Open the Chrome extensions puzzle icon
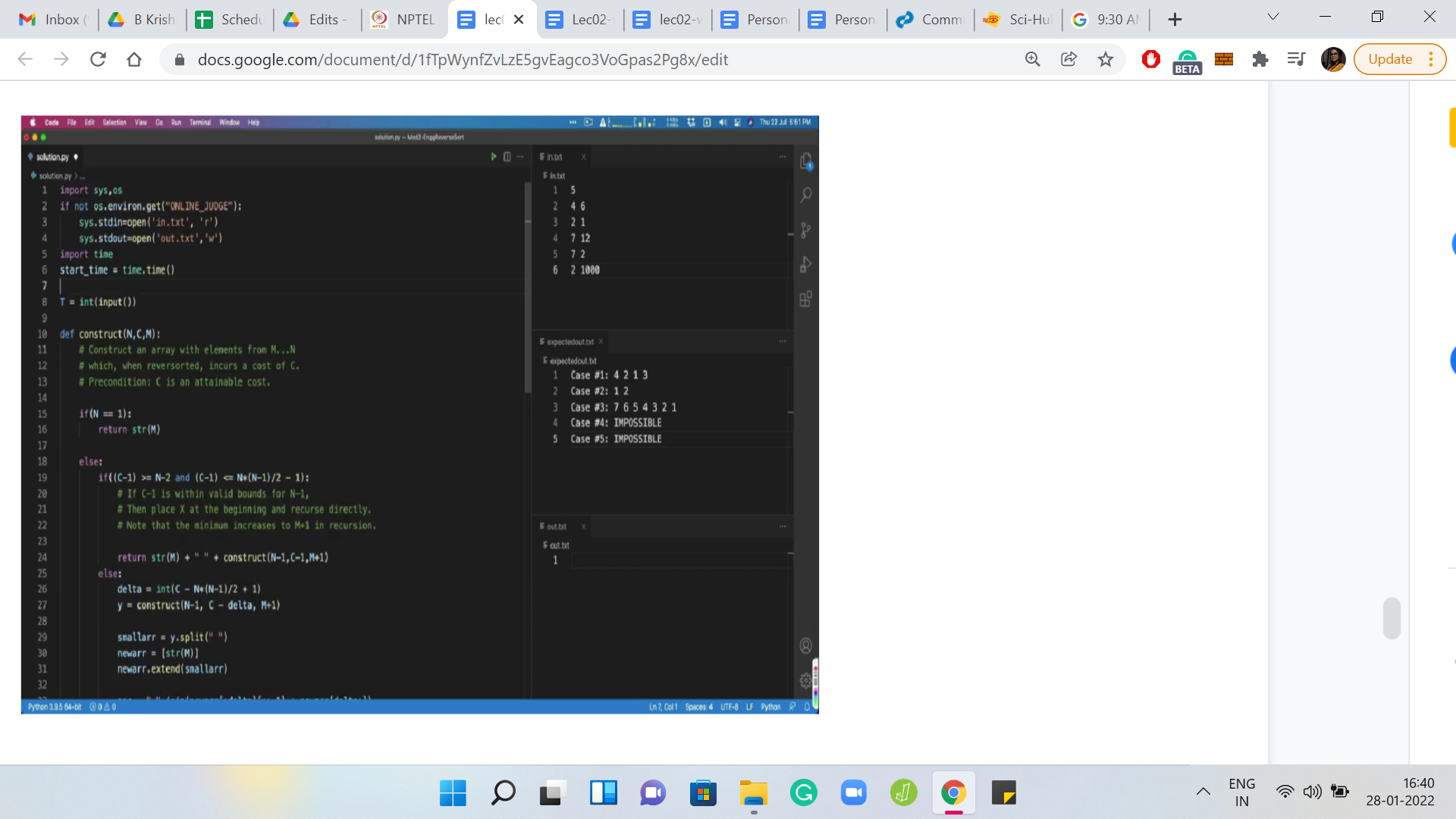Viewport: 1456px width, 819px height. pyautogui.click(x=1260, y=59)
